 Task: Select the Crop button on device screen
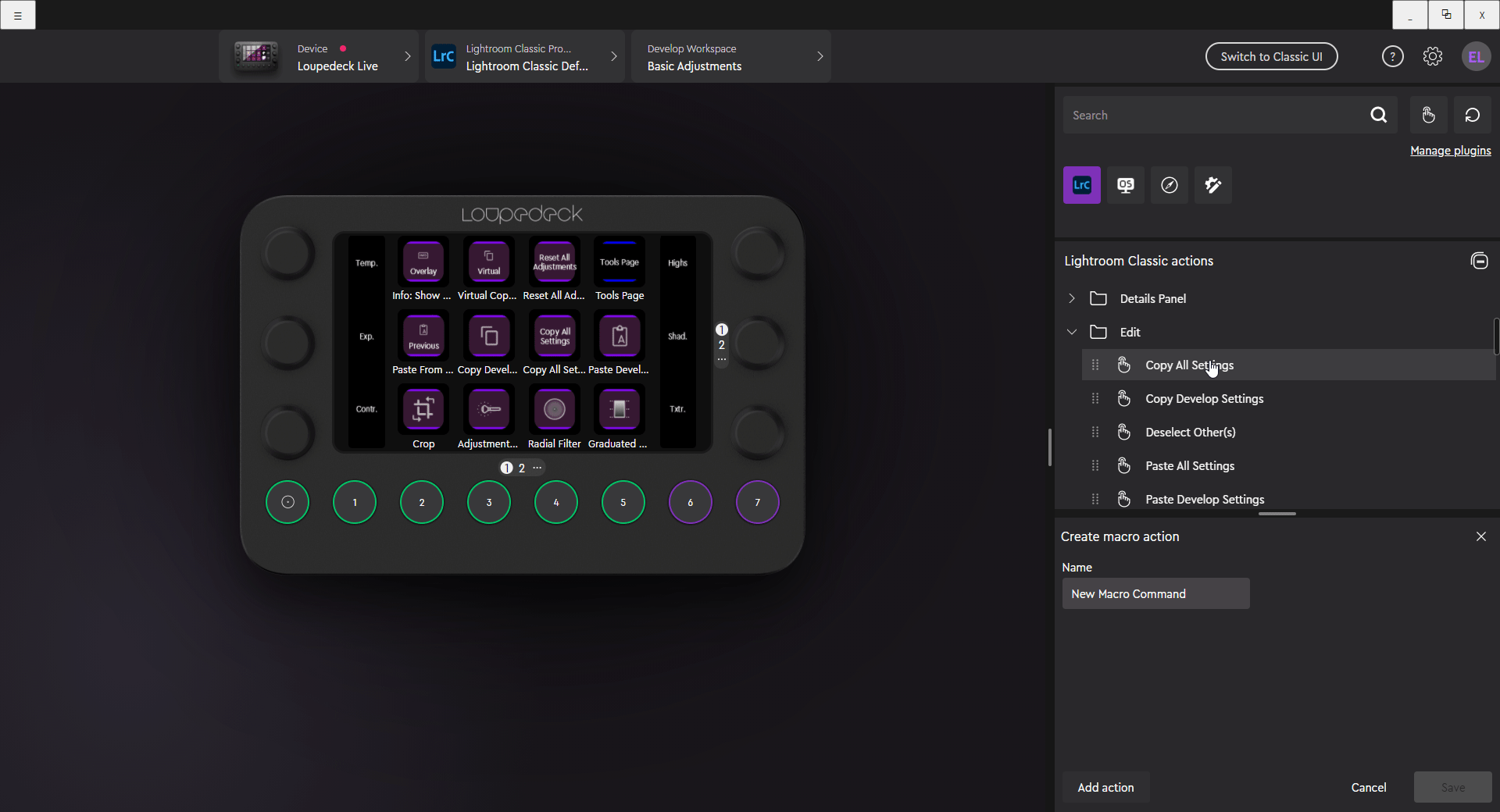tap(423, 410)
